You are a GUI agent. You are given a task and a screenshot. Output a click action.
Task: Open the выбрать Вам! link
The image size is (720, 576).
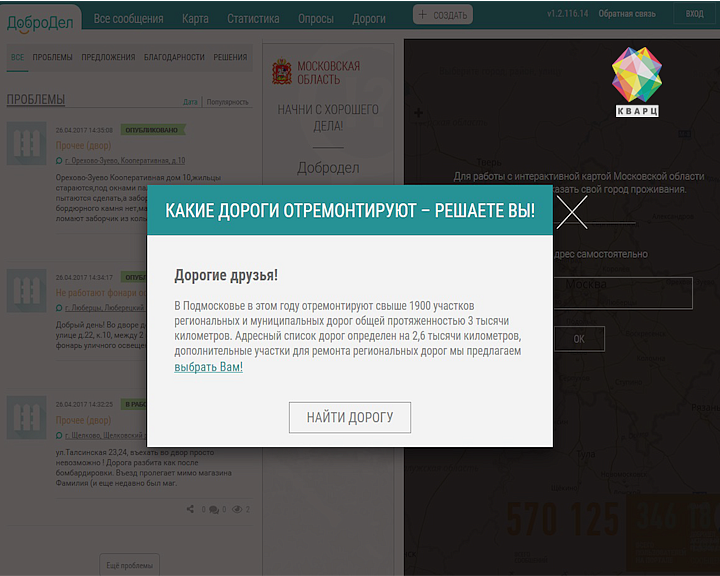pos(208,367)
